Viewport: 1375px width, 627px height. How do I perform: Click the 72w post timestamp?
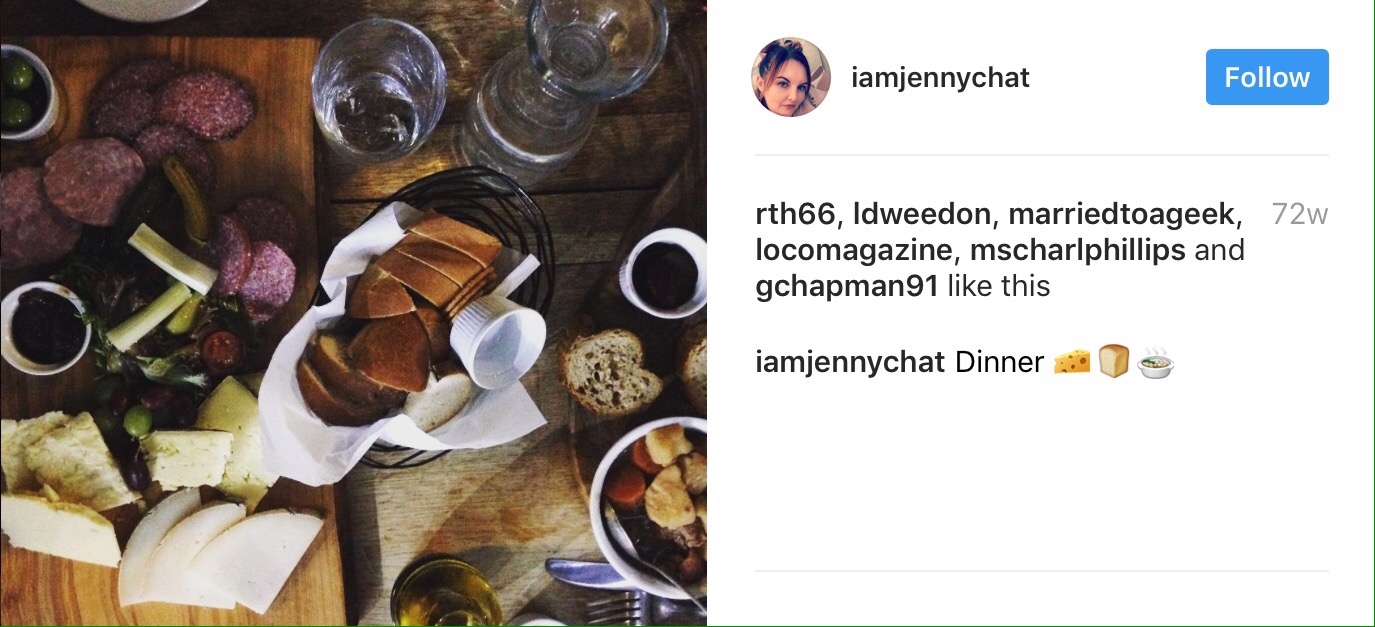(1299, 214)
